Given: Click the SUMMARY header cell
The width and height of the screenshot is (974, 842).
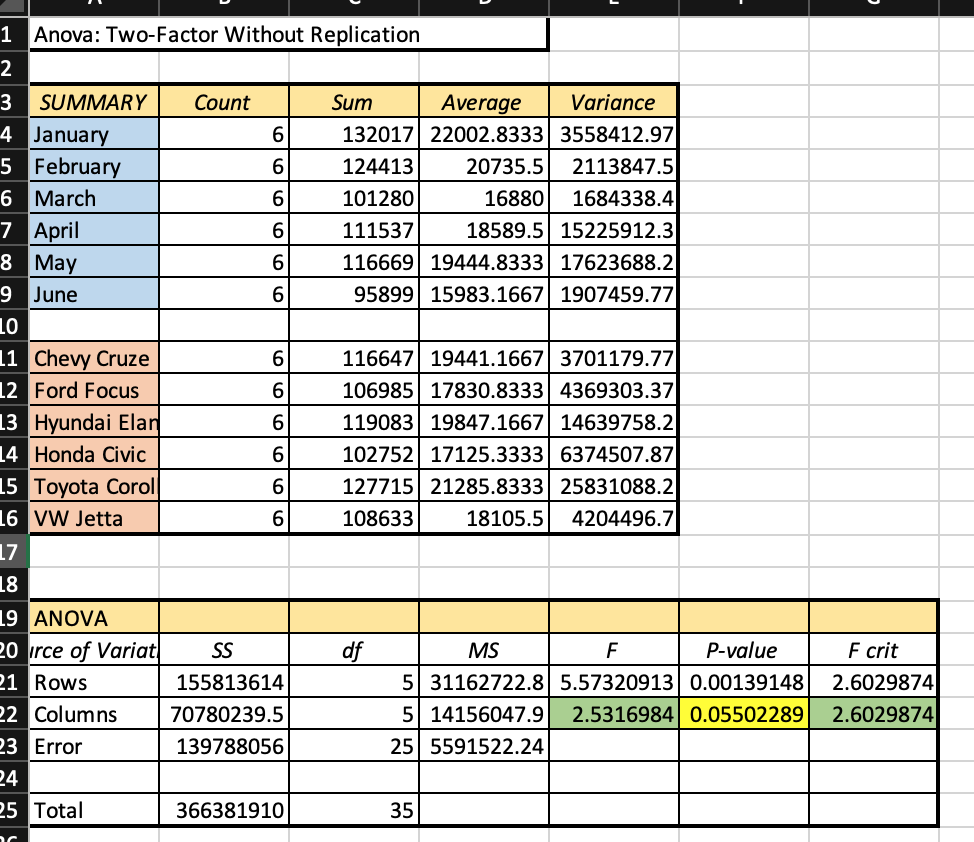Looking at the screenshot, I should point(94,102).
